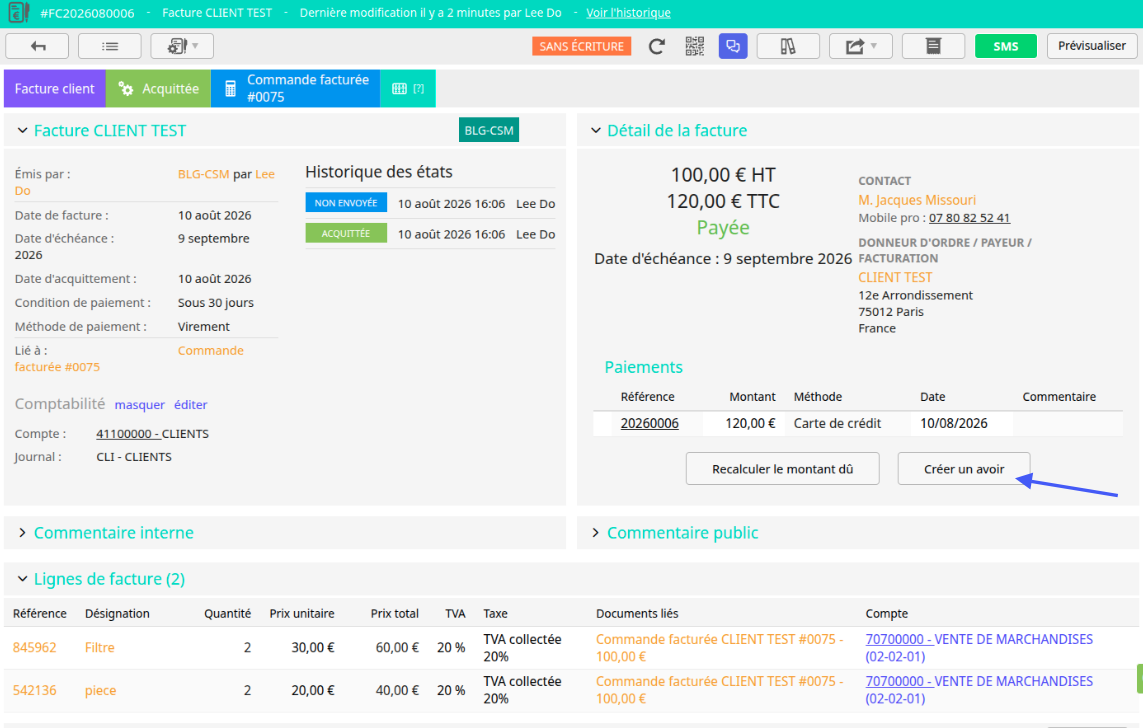Screen dimensions: 1143x728
Task: Open the actions gear dropdown in toolbar
Action: click(182, 46)
